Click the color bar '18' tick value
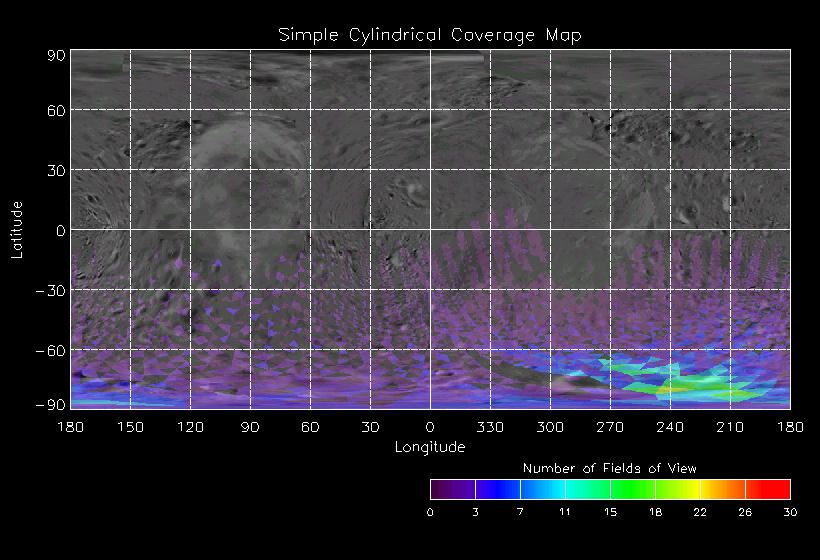Screen dimensions: 820x560 point(655,512)
